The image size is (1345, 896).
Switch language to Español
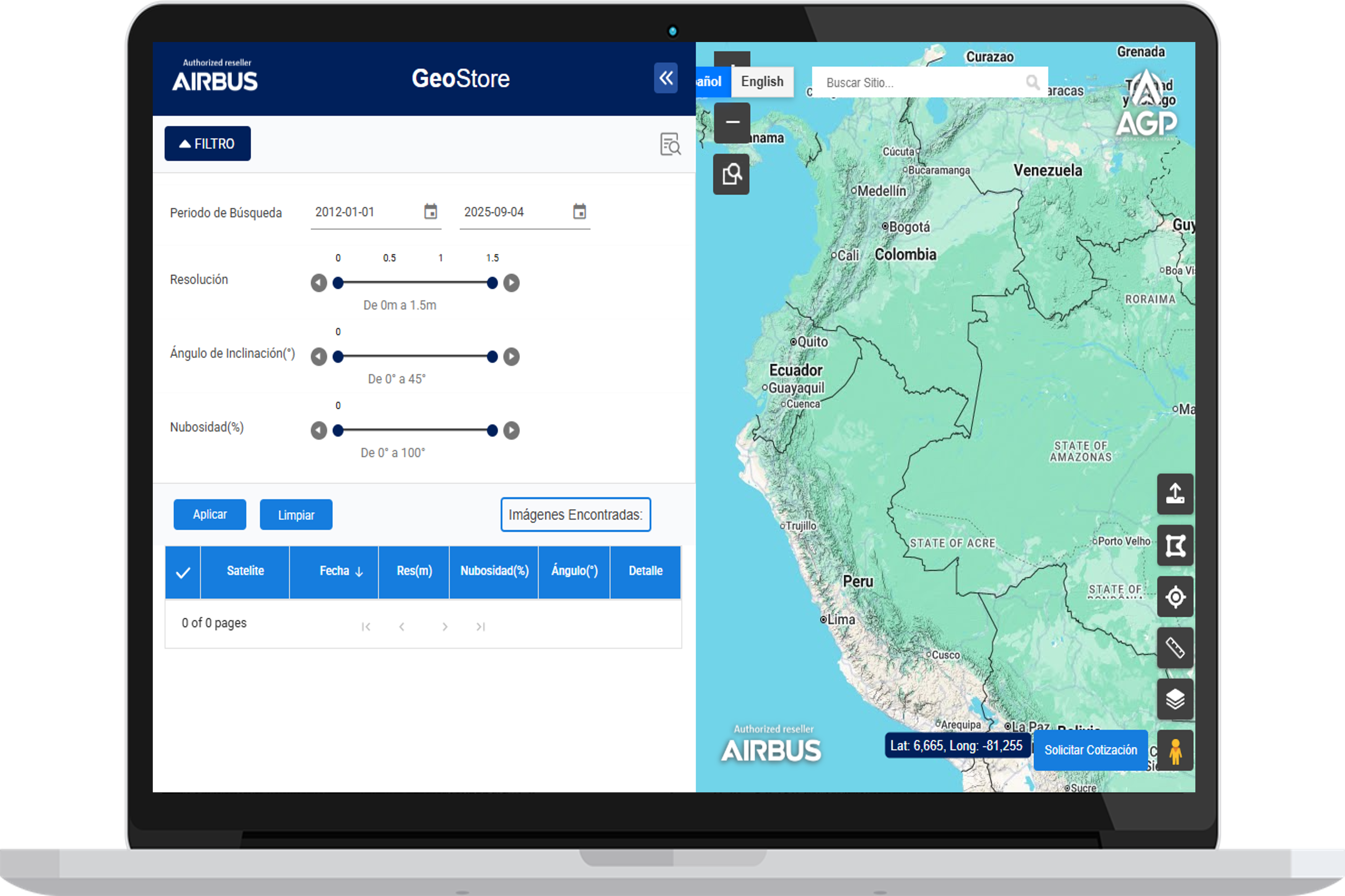[x=714, y=82]
